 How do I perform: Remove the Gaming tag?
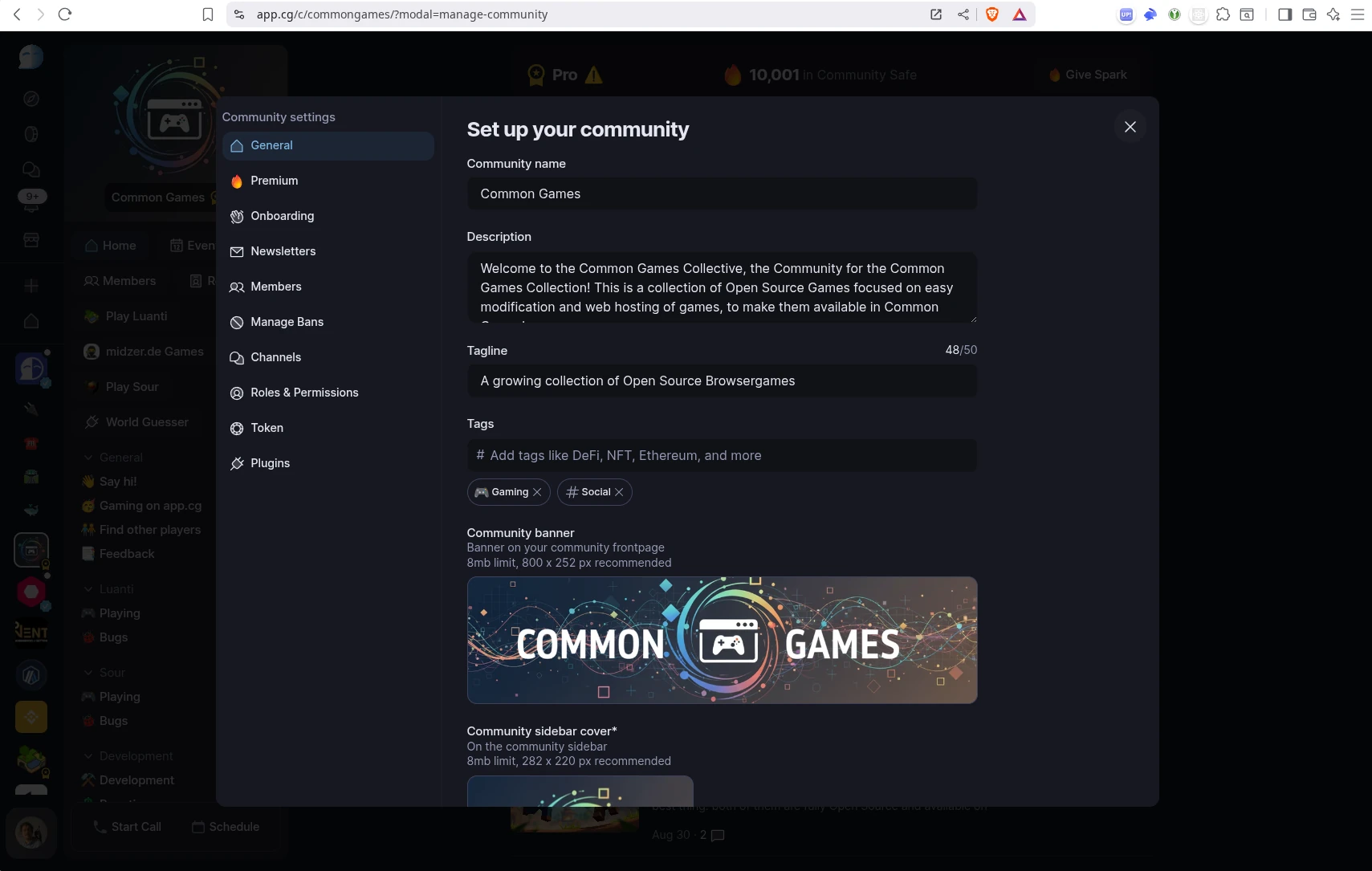(536, 492)
